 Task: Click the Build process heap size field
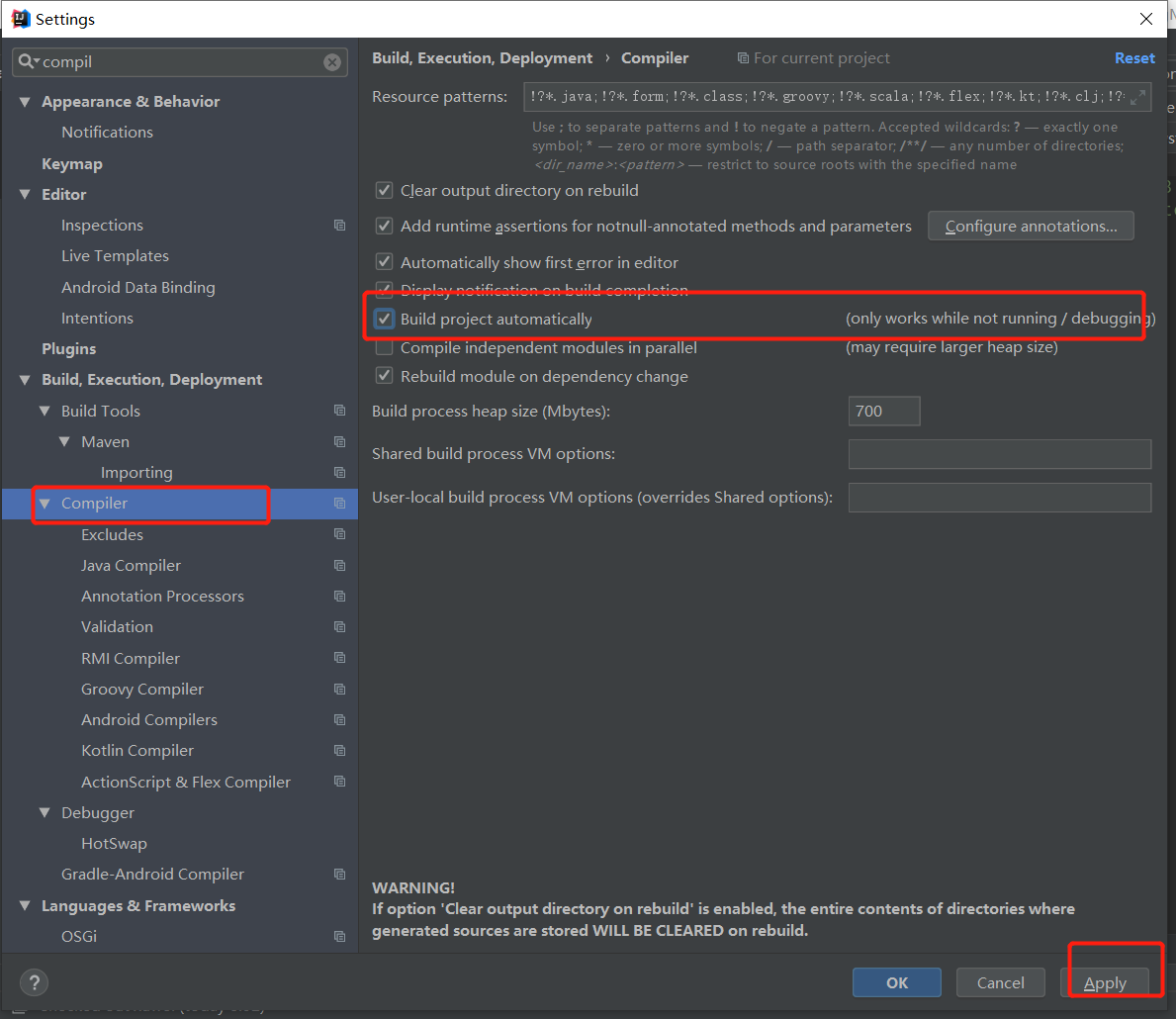click(884, 412)
